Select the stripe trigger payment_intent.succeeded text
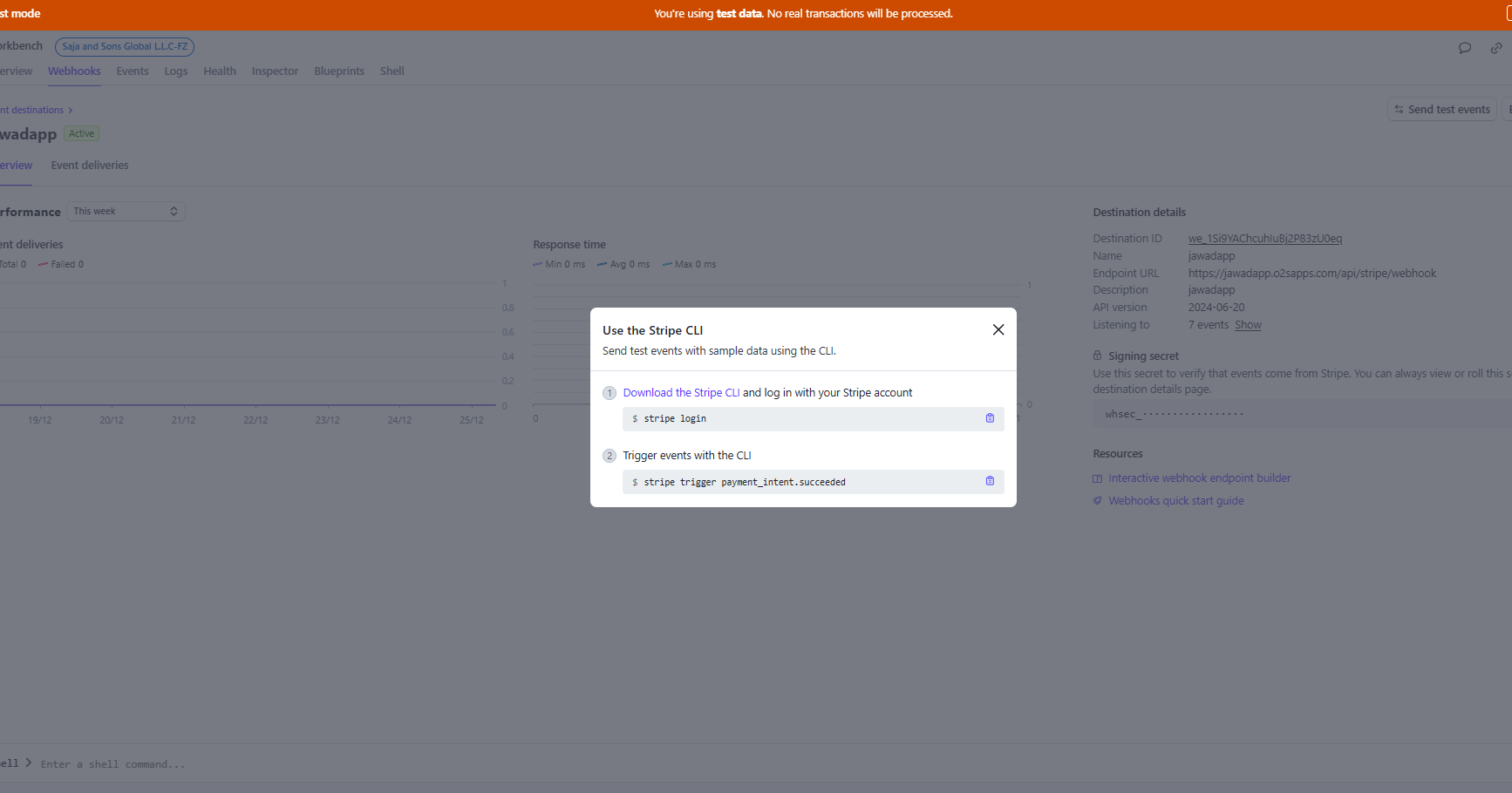1512x793 pixels. [x=745, y=482]
